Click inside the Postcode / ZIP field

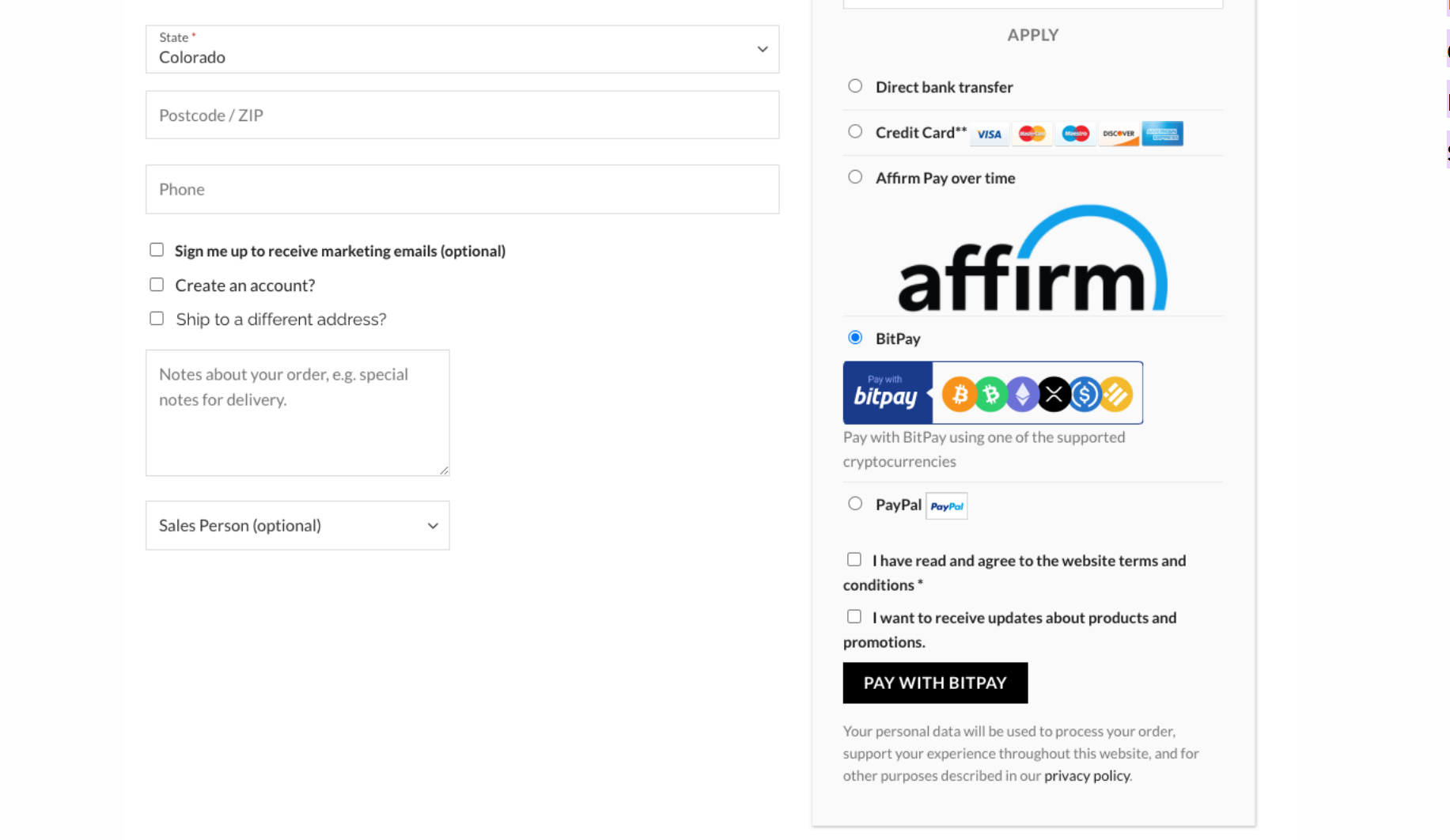tap(462, 115)
